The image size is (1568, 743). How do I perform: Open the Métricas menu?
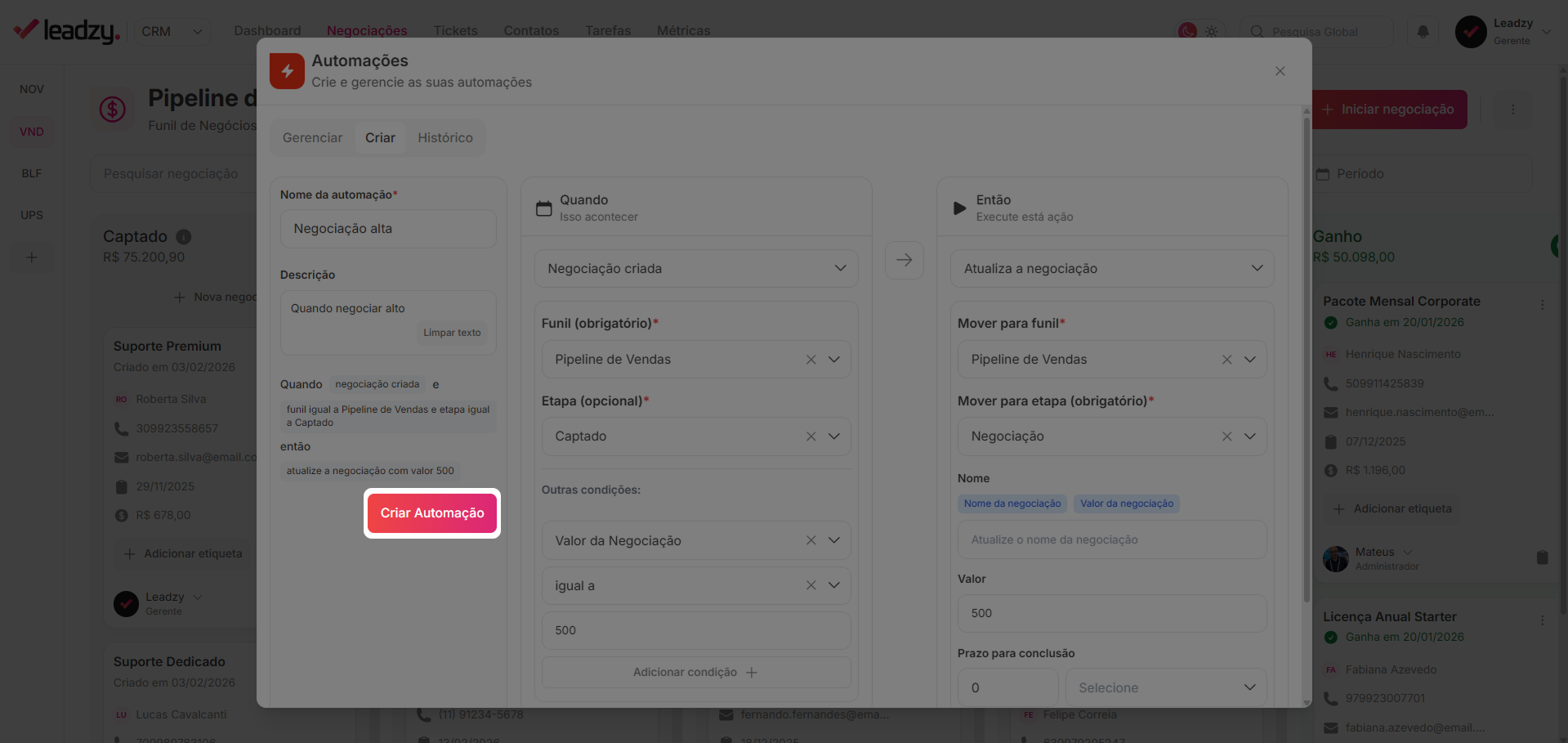pyautogui.click(x=683, y=30)
